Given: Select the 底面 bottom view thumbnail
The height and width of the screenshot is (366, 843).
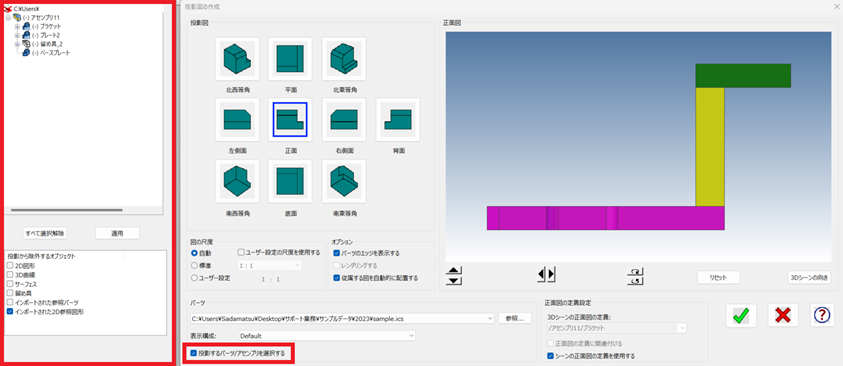Looking at the screenshot, I should [x=290, y=181].
